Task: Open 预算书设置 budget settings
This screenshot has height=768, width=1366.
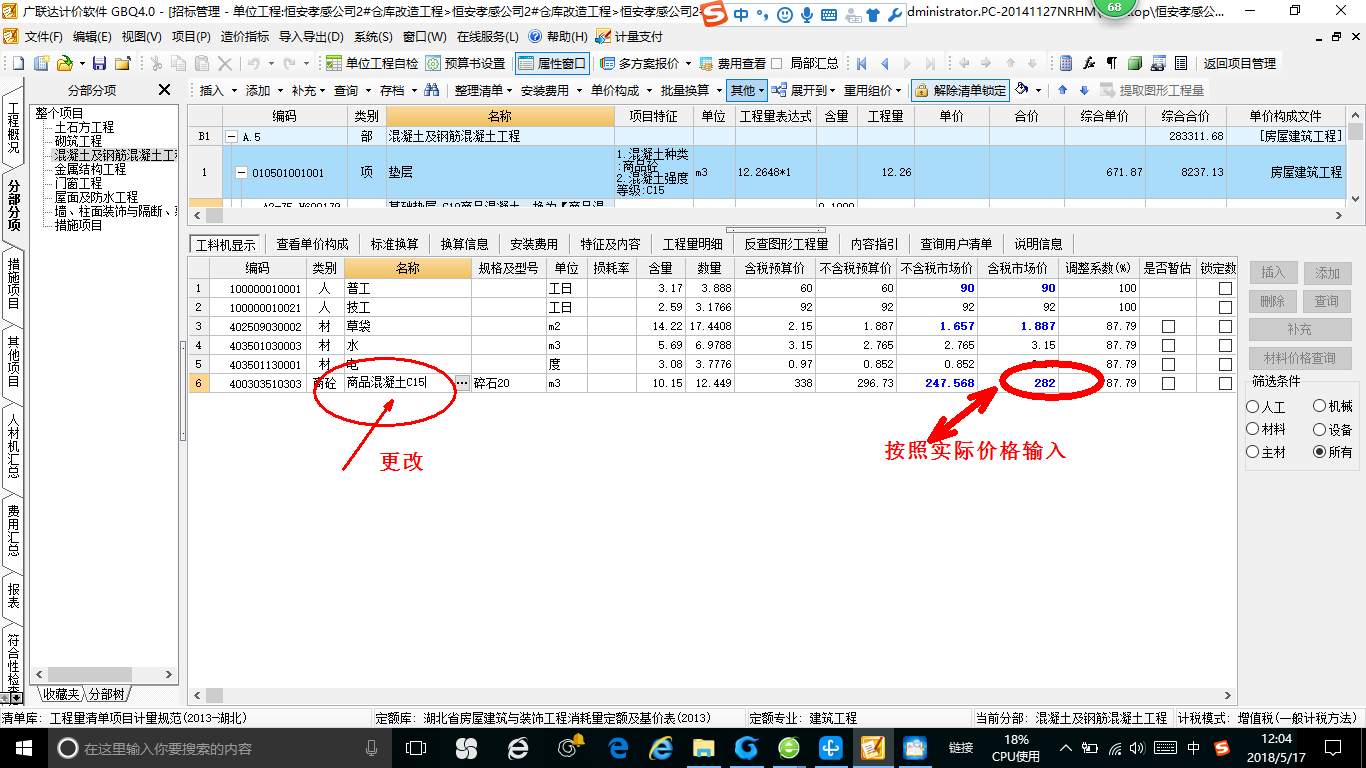Action: point(466,63)
